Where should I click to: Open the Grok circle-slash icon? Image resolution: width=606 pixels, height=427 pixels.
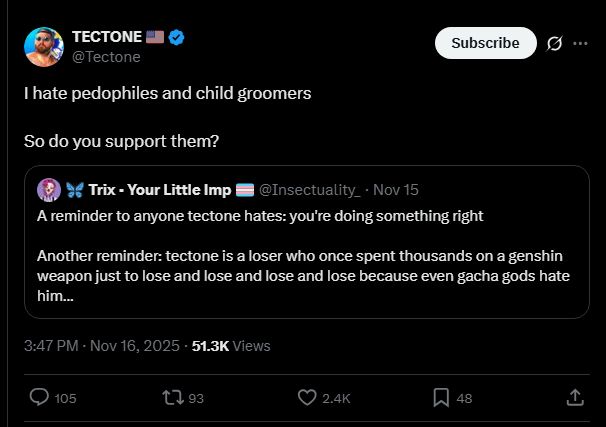[x=554, y=43]
